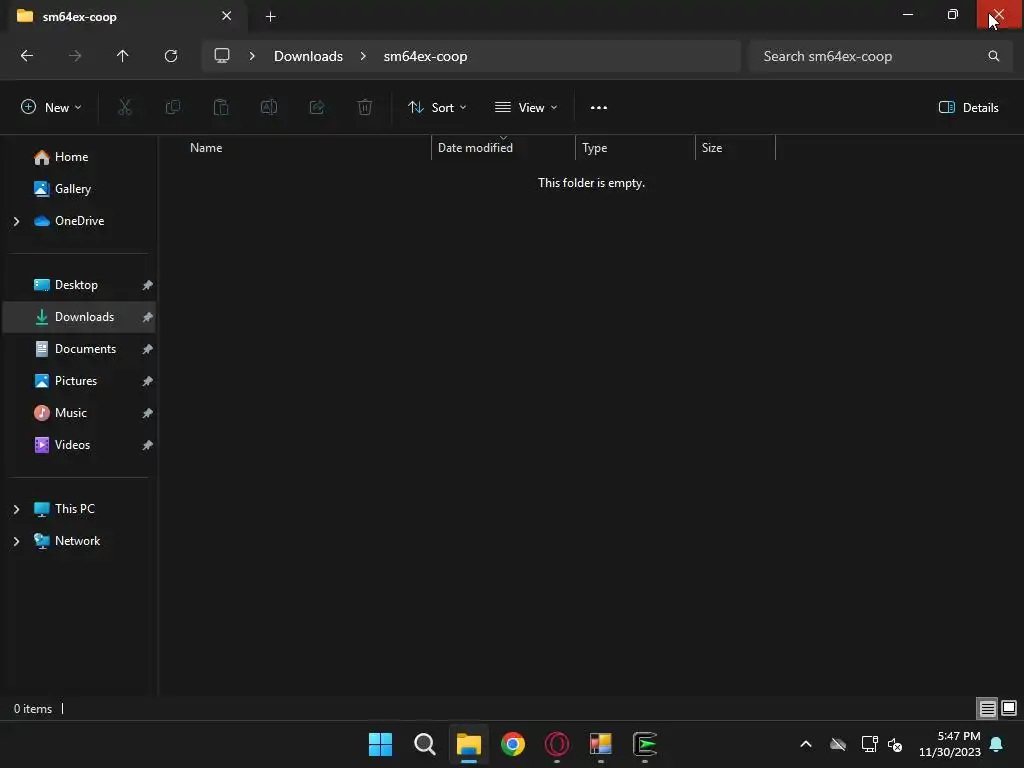This screenshot has height=768, width=1024.
Task: Select the sm64ex-coop tab title
Action: 79,17
